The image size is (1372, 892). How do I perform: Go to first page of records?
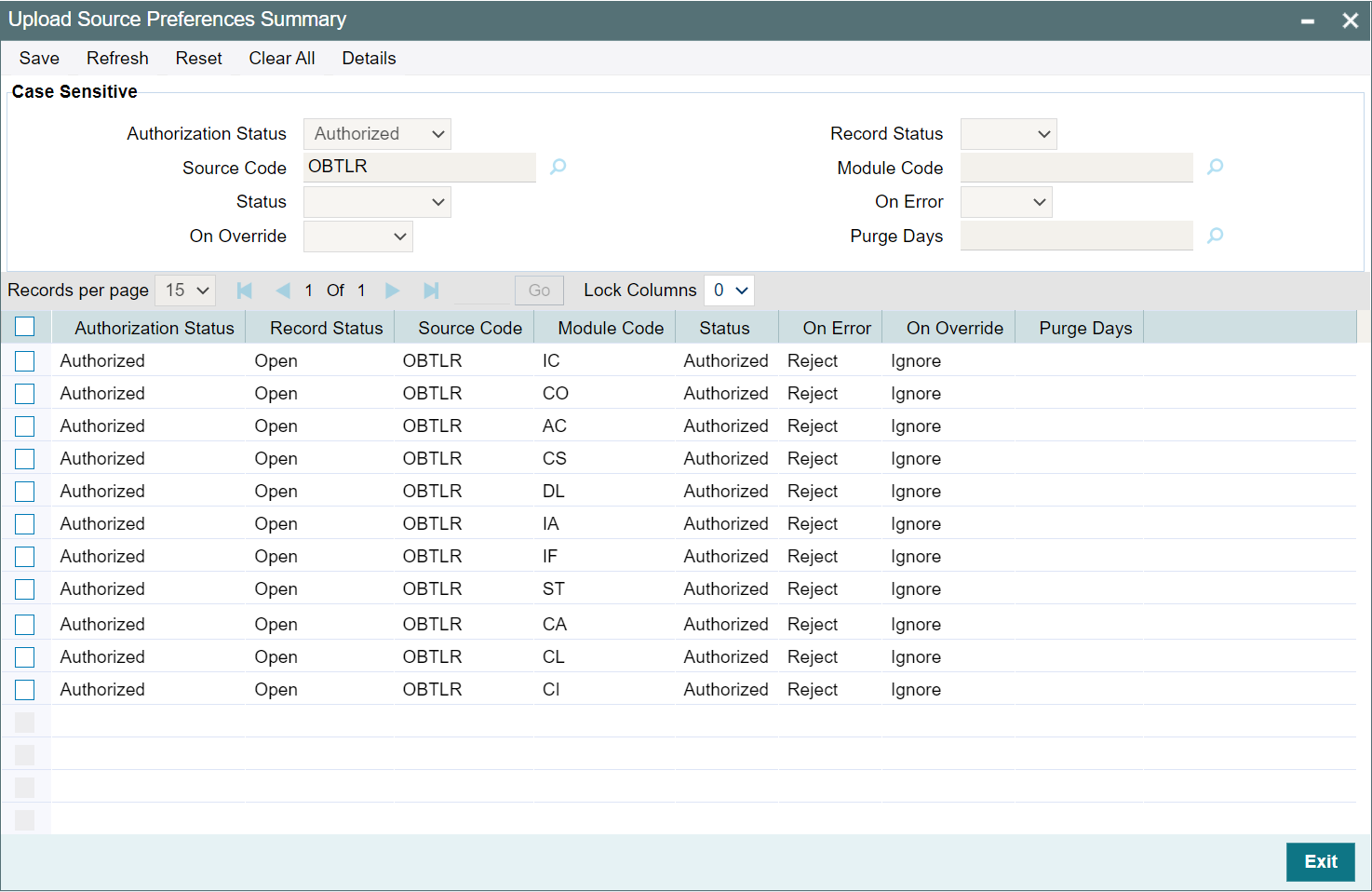pyautogui.click(x=245, y=291)
